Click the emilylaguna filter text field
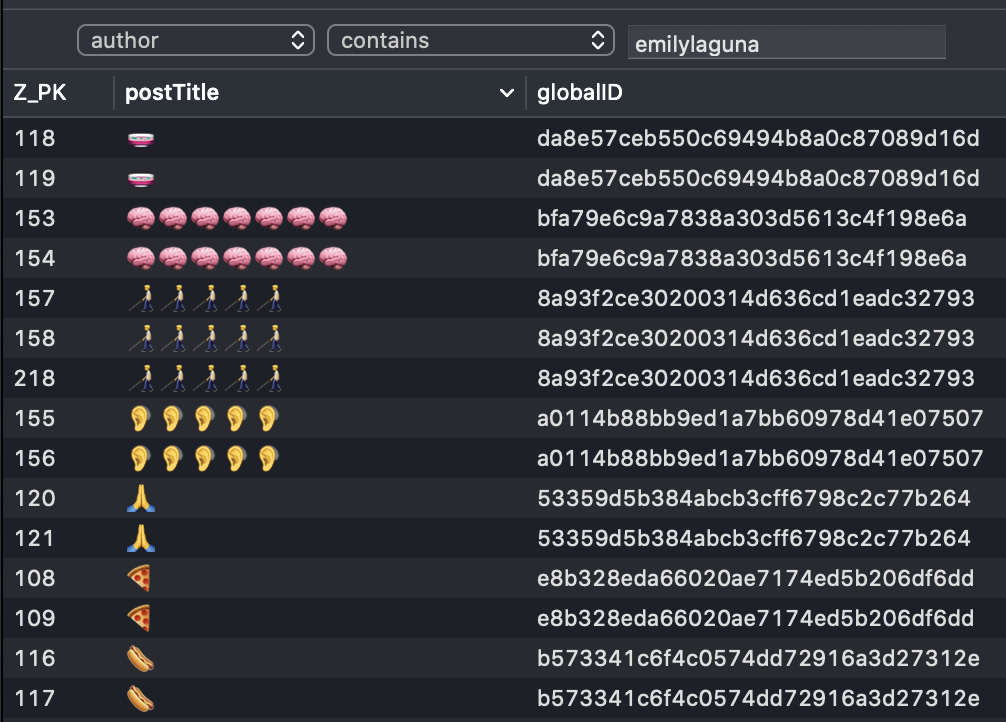 (x=787, y=42)
